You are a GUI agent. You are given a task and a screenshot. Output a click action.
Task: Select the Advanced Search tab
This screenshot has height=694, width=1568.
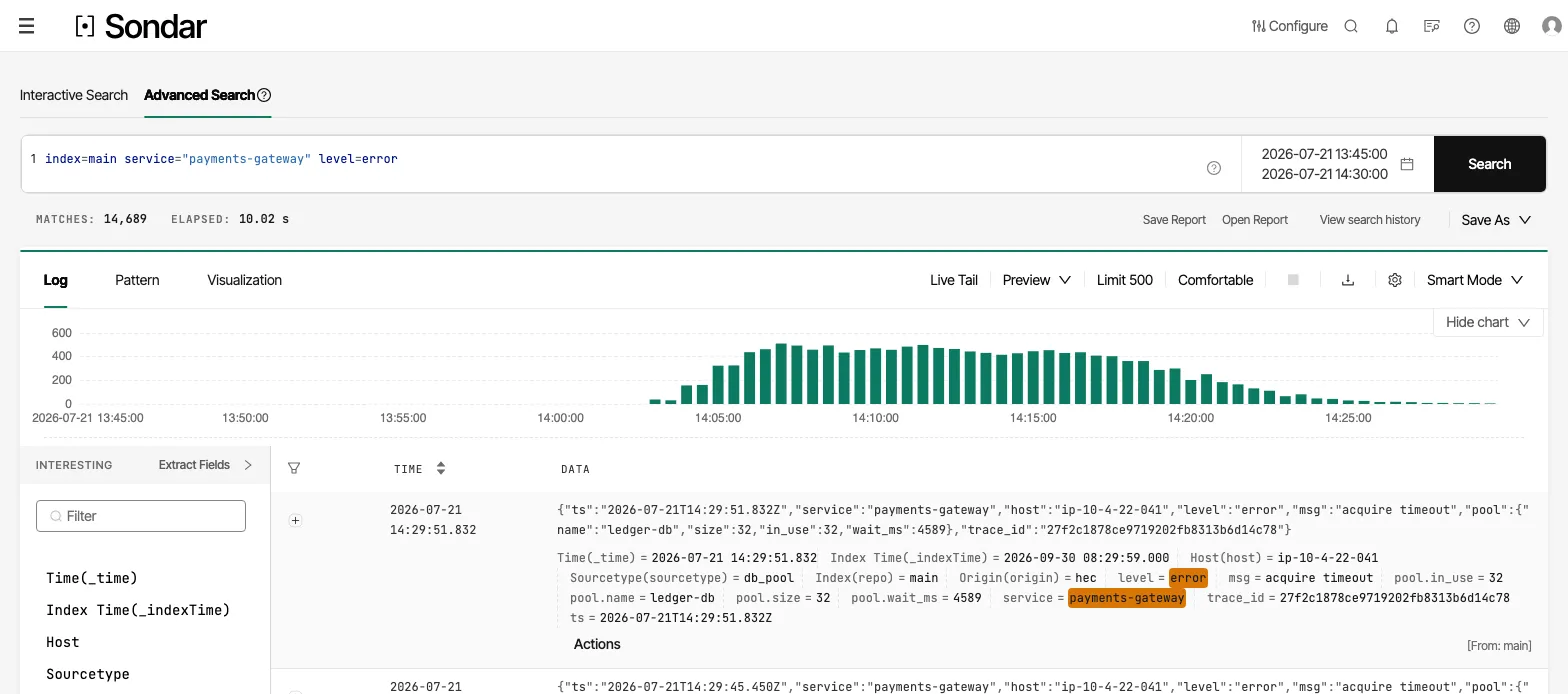point(199,95)
